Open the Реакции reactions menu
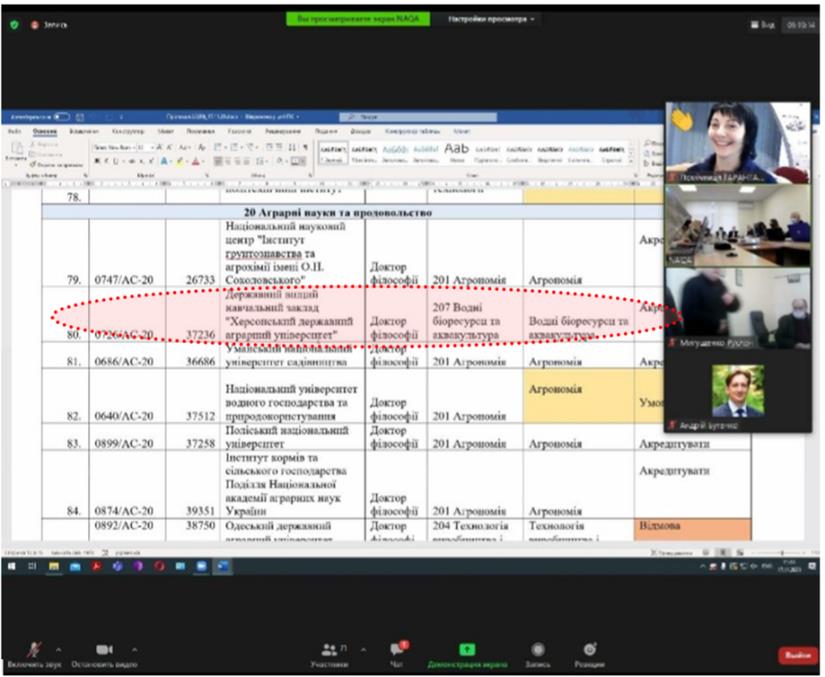Screen dimensions: 825x677 click(x=589, y=655)
